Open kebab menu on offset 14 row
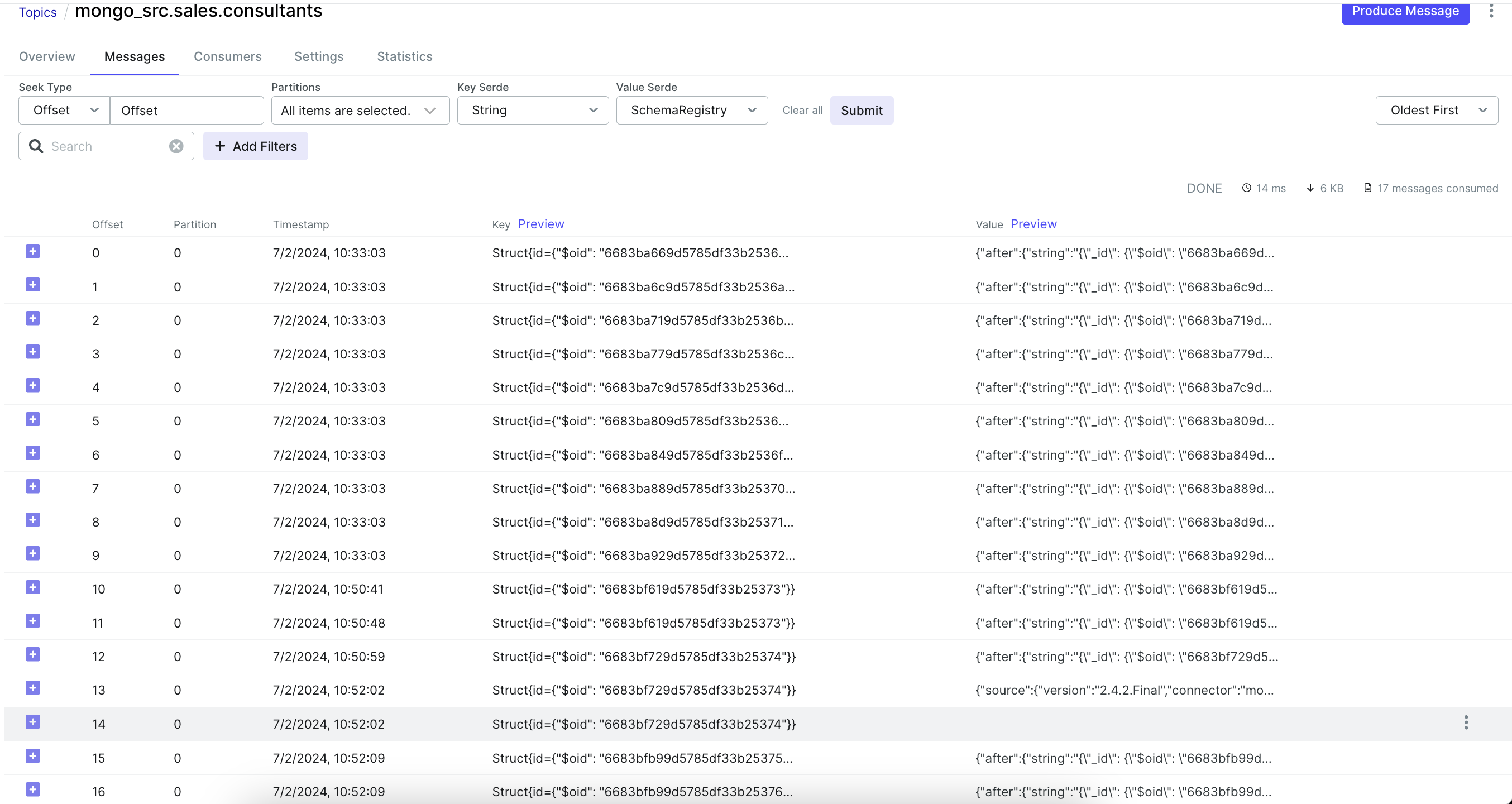Screen dimensions: 1512x804 (1466, 722)
